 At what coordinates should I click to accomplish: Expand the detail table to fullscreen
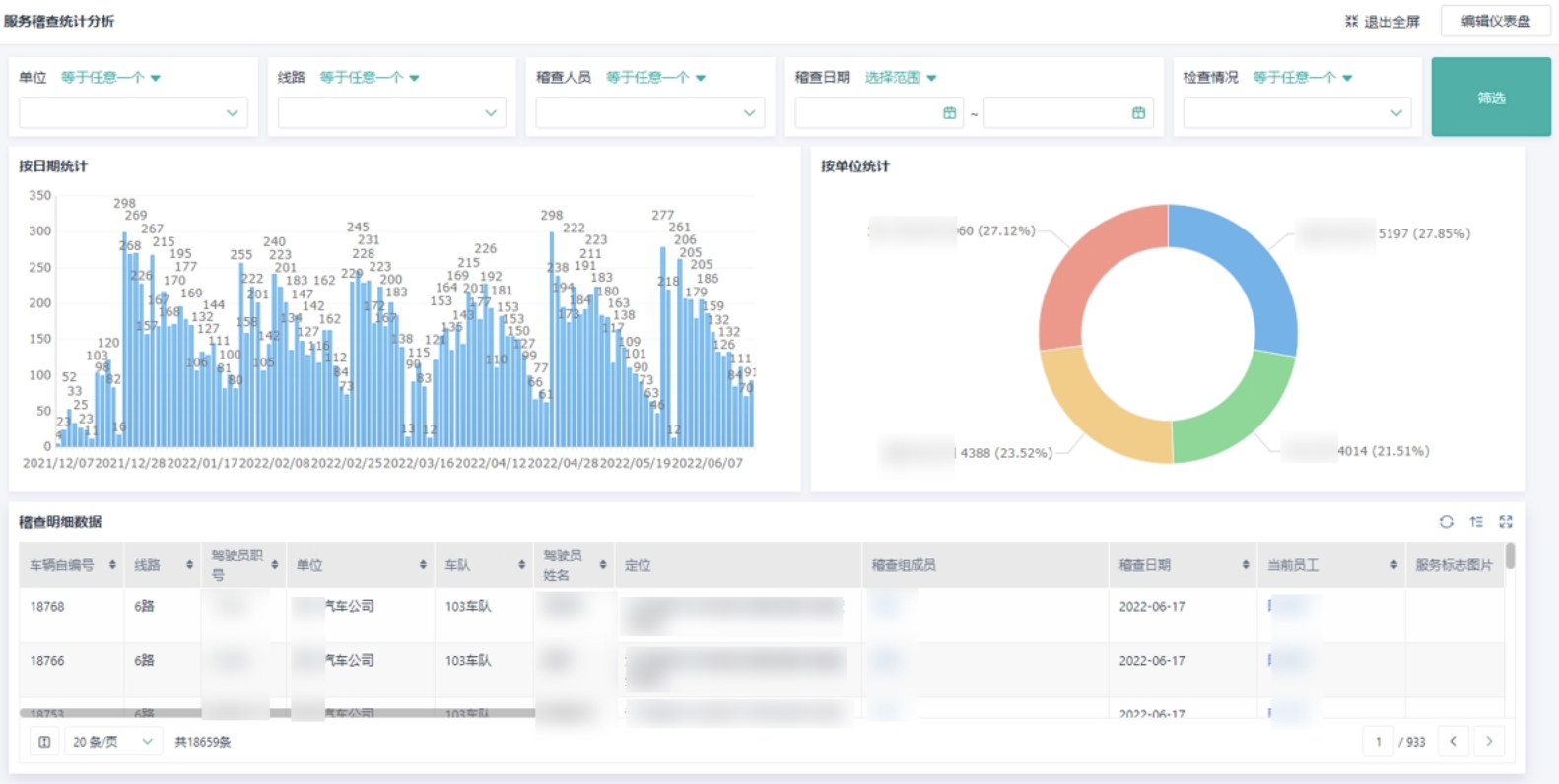coord(1506,522)
